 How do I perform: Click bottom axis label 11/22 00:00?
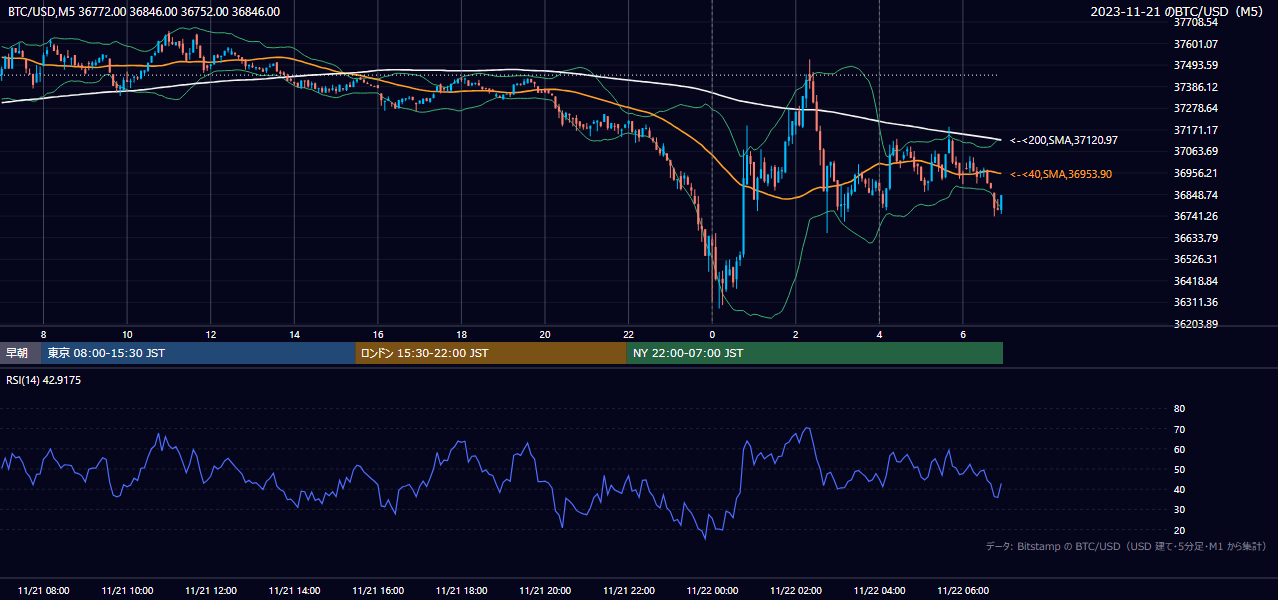(x=712, y=590)
